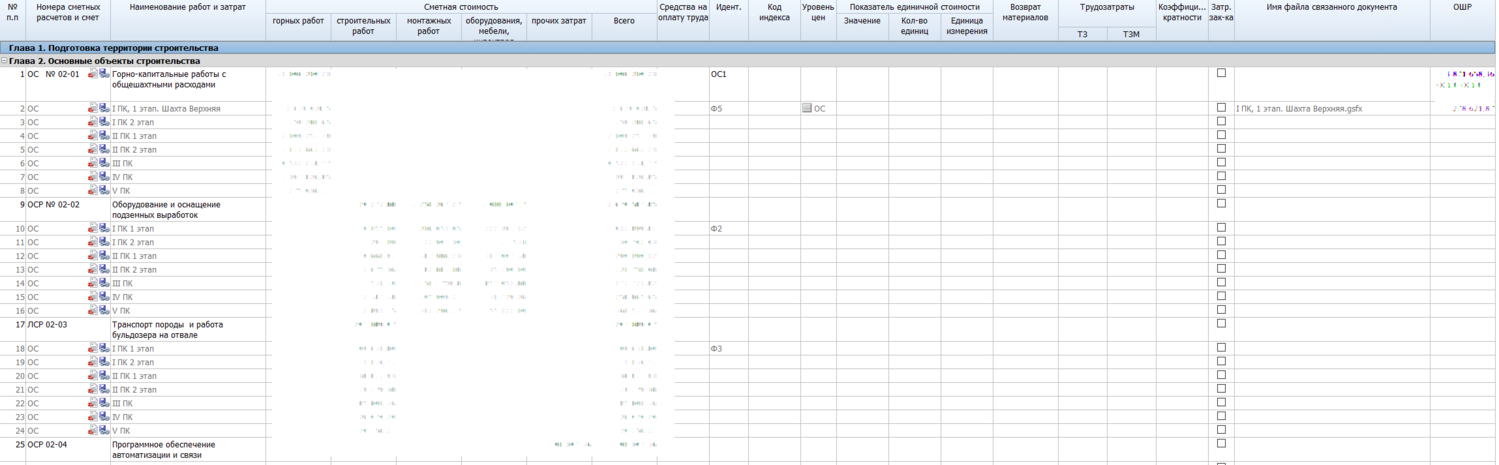This screenshot has height=465, width=1499.
Task: Click blue disk icon in row 13
Action: [105, 269]
